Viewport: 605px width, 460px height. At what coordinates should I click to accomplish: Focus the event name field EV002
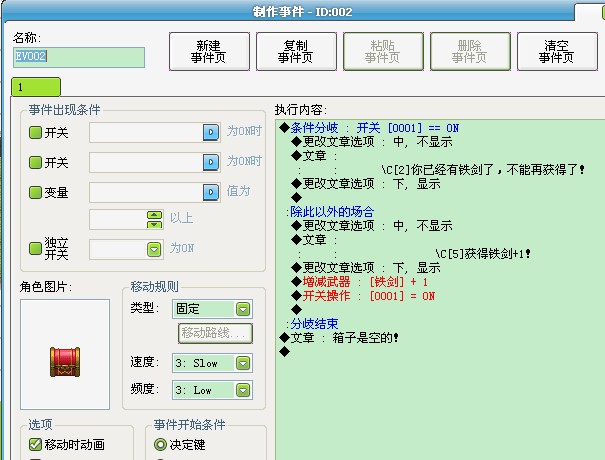pos(79,57)
